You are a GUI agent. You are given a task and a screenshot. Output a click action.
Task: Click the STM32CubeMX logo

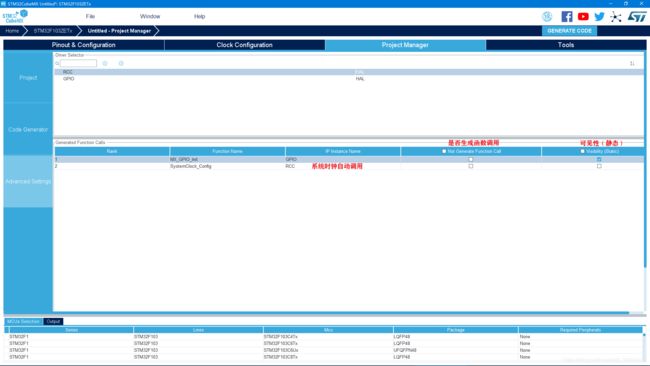(15, 17)
